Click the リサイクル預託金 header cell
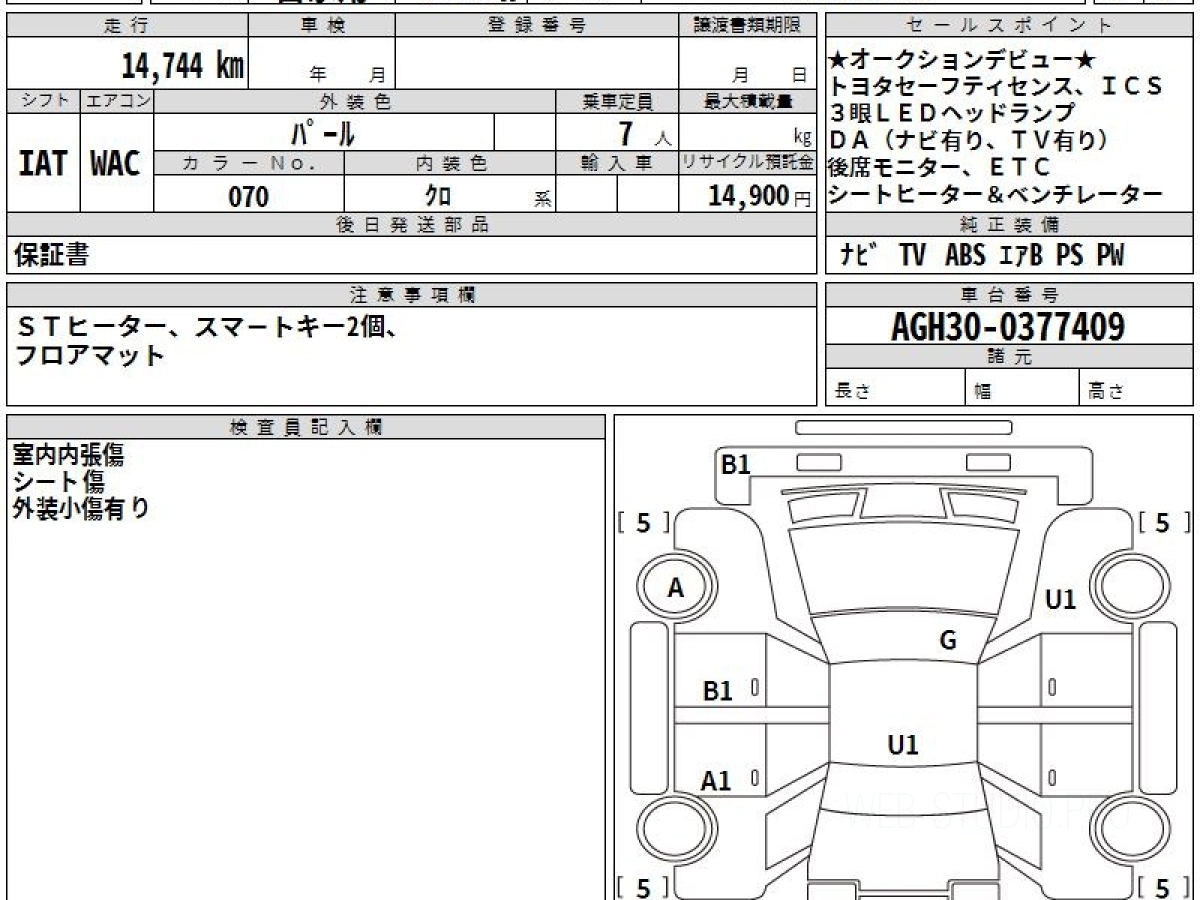The height and width of the screenshot is (900, 1200). [747, 163]
